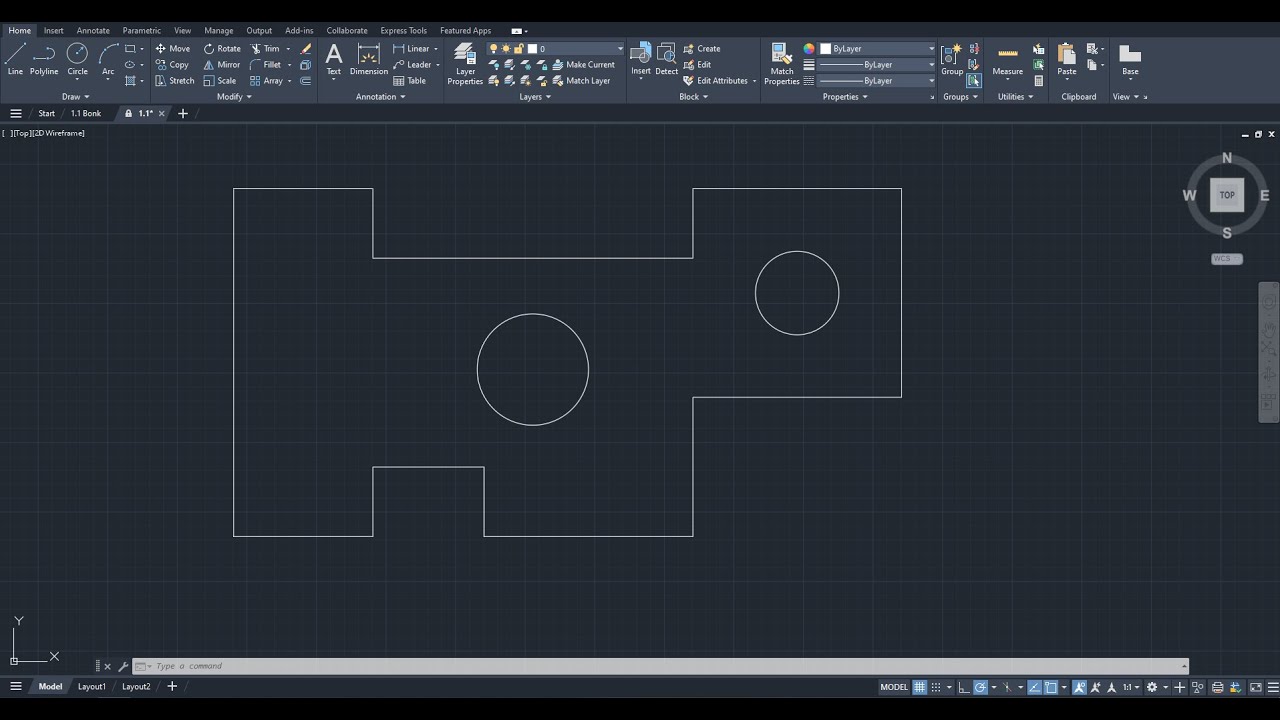Click the Group objects tool
Image resolution: width=1280 pixels, height=720 pixels.
coord(952,59)
